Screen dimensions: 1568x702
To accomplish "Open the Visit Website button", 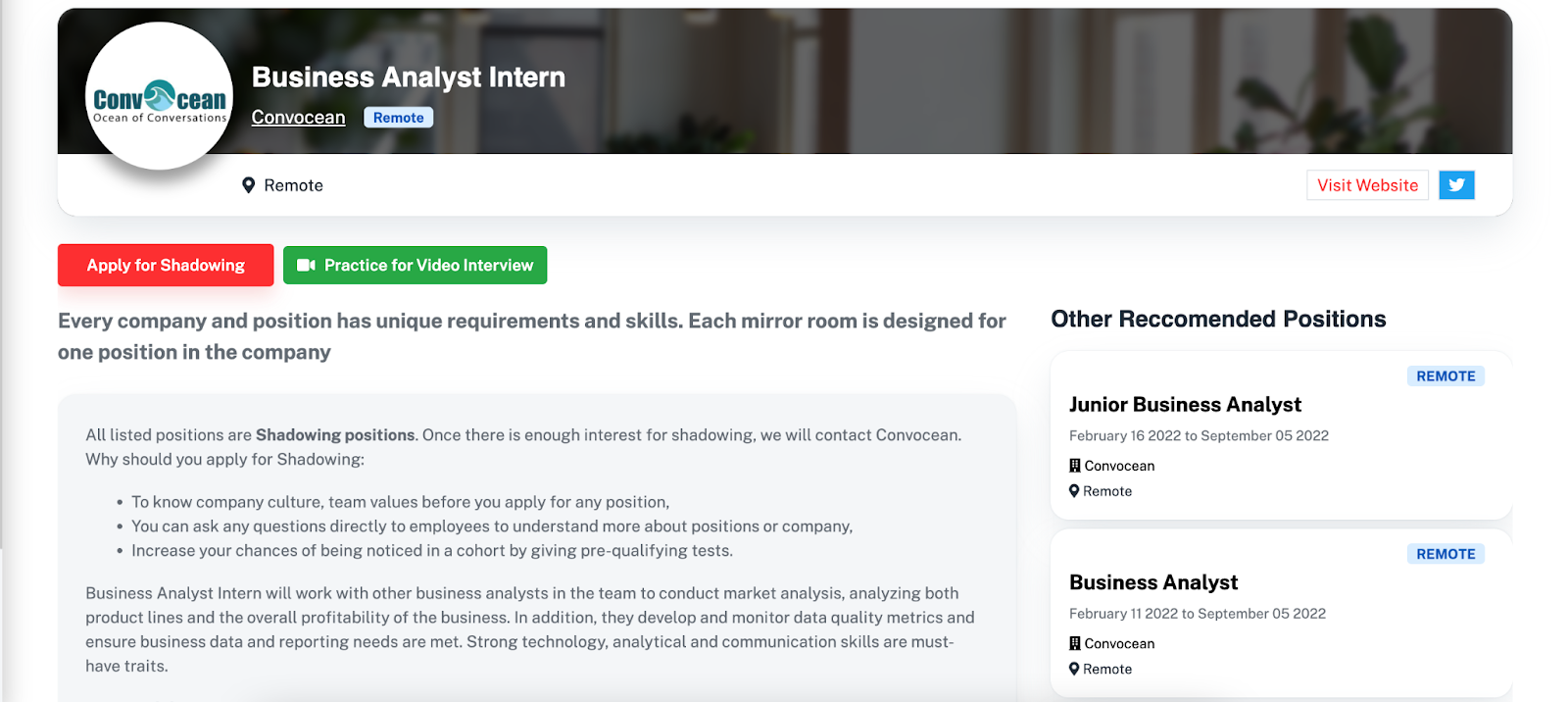I will (1367, 185).
